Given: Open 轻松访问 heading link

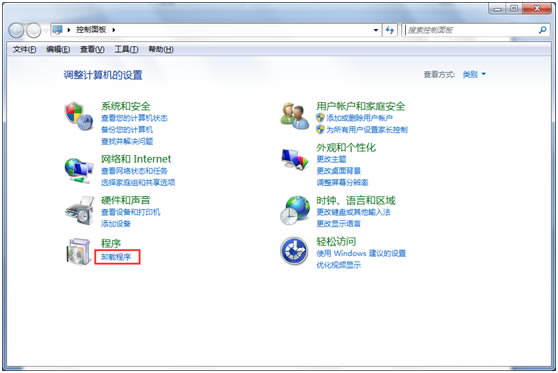Looking at the screenshot, I should (336, 241).
